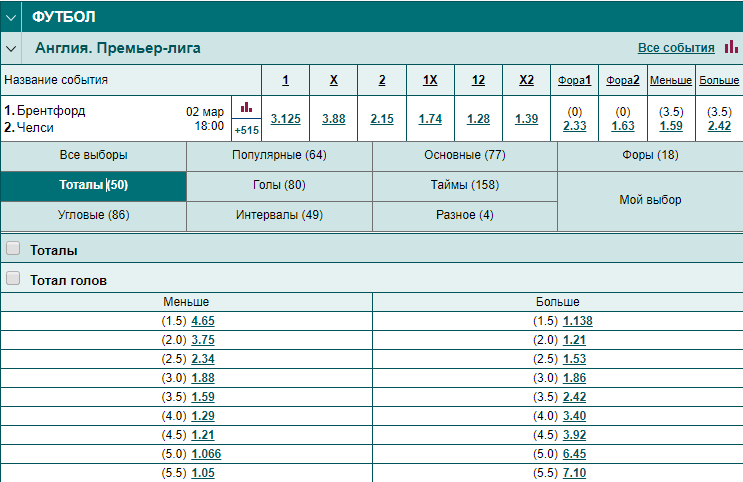Select top-row Меньше (3.5) odds 1.59
This screenshot has width=743, height=482.
pos(671,126)
